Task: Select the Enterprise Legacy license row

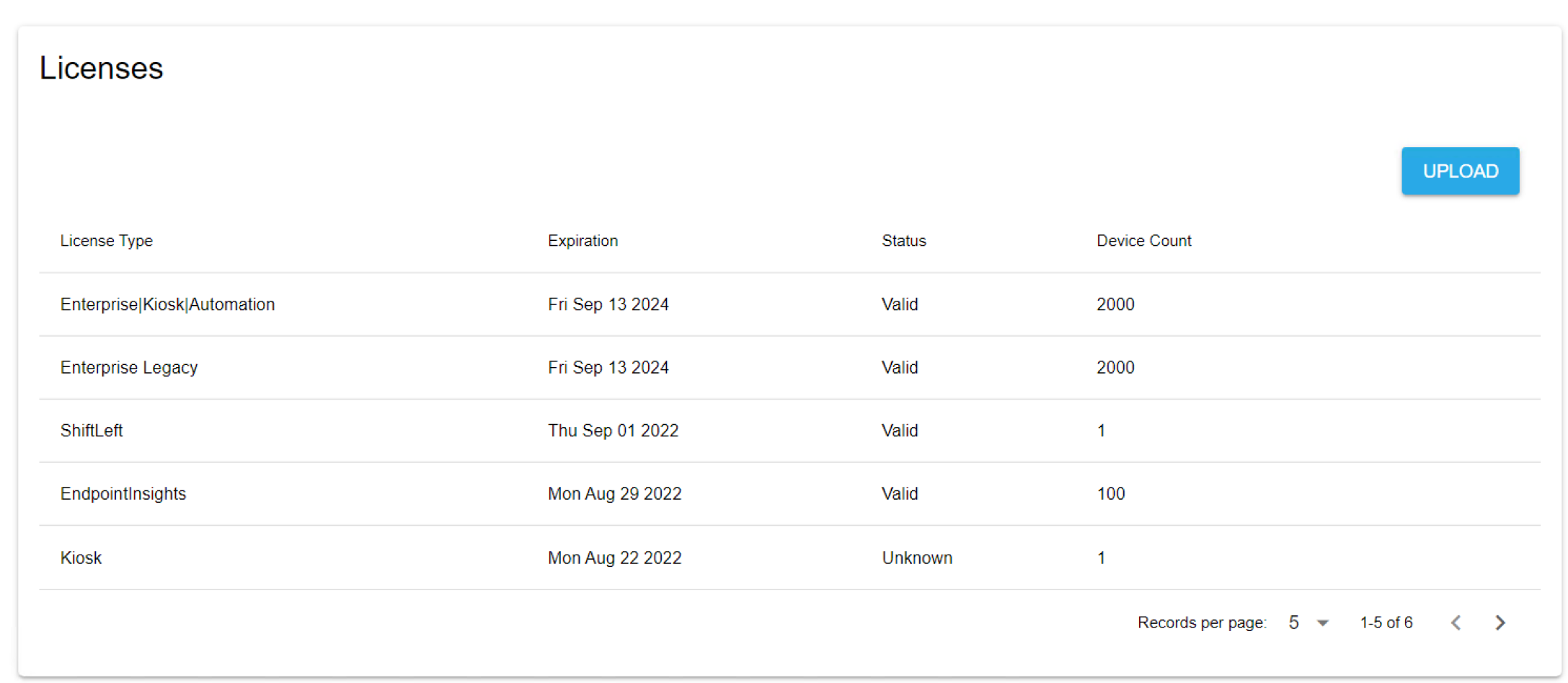Action: tap(129, 368)
